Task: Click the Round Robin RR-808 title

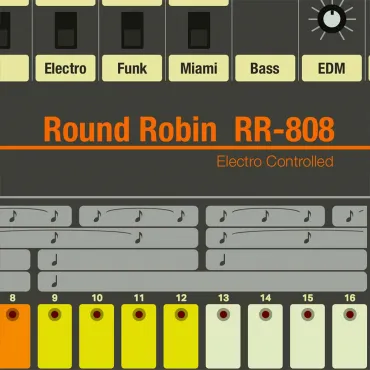Action: (x=189, y=129)
